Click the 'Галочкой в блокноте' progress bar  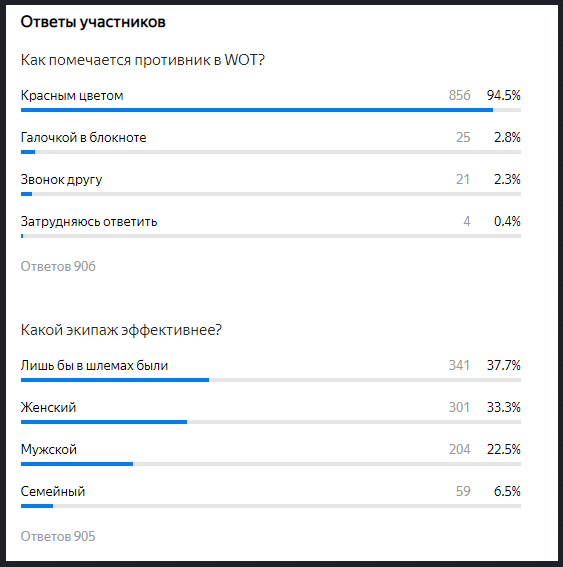coord(271,152)
